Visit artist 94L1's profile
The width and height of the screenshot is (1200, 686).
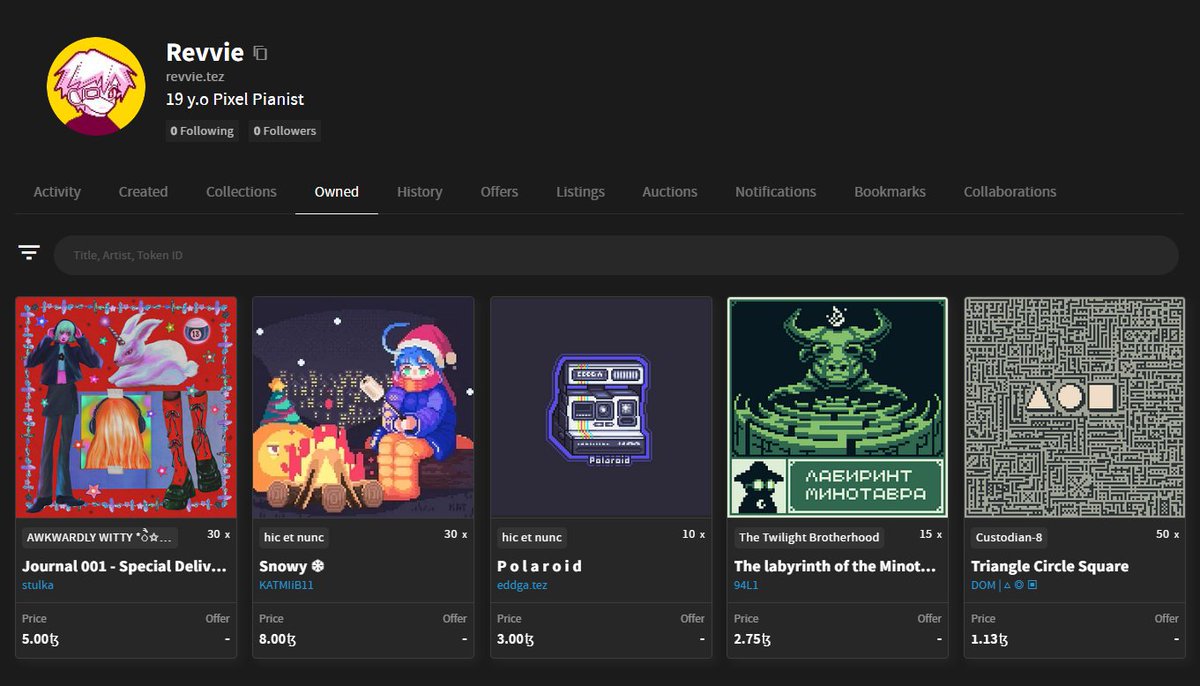click(746, 585)
